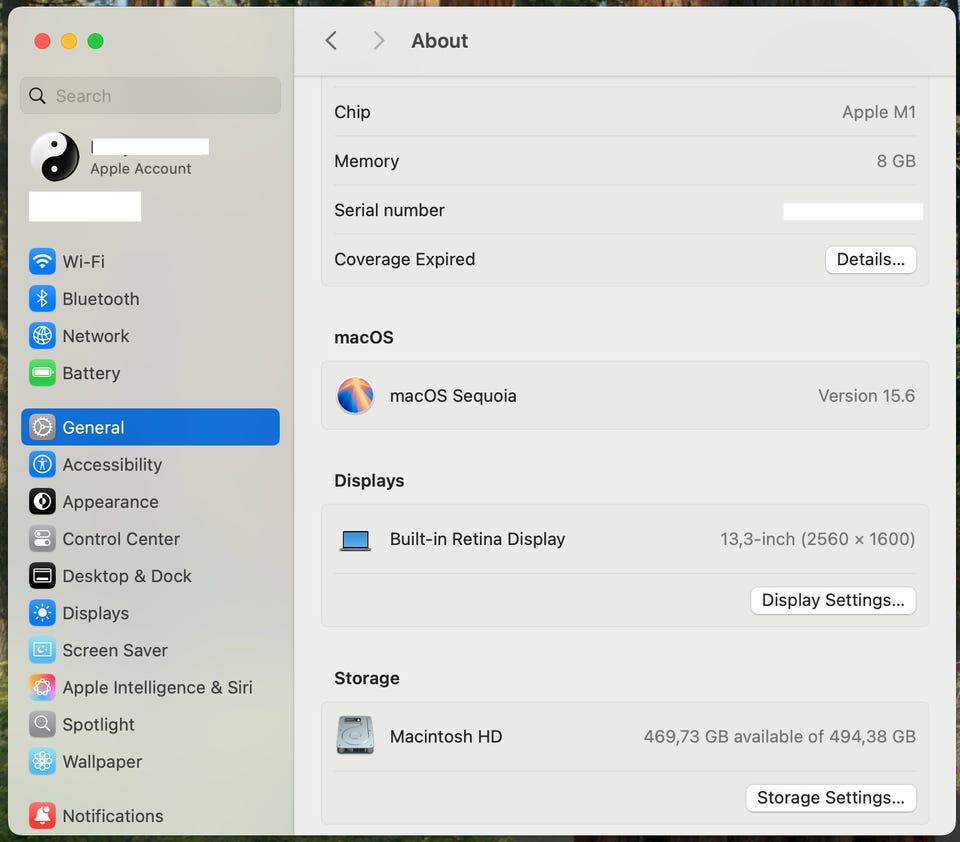The height and width of the screenshot is (842, 960).
Task: Select Bluetooth label in the sidebar
Action: coord(101,299)
